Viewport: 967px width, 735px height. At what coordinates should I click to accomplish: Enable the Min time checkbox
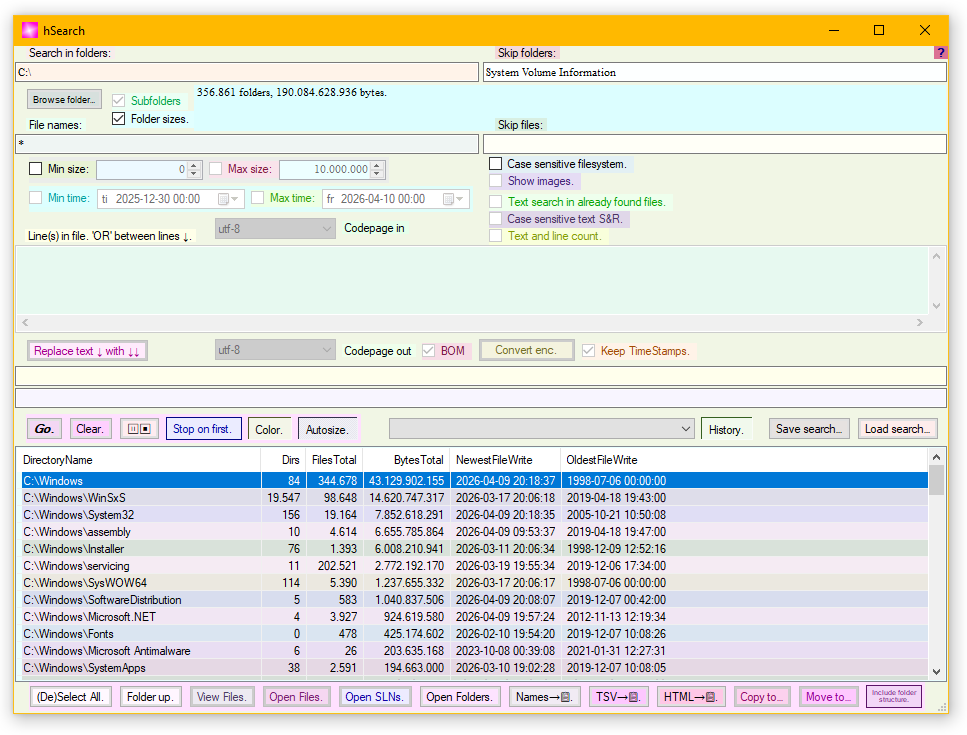36,198
